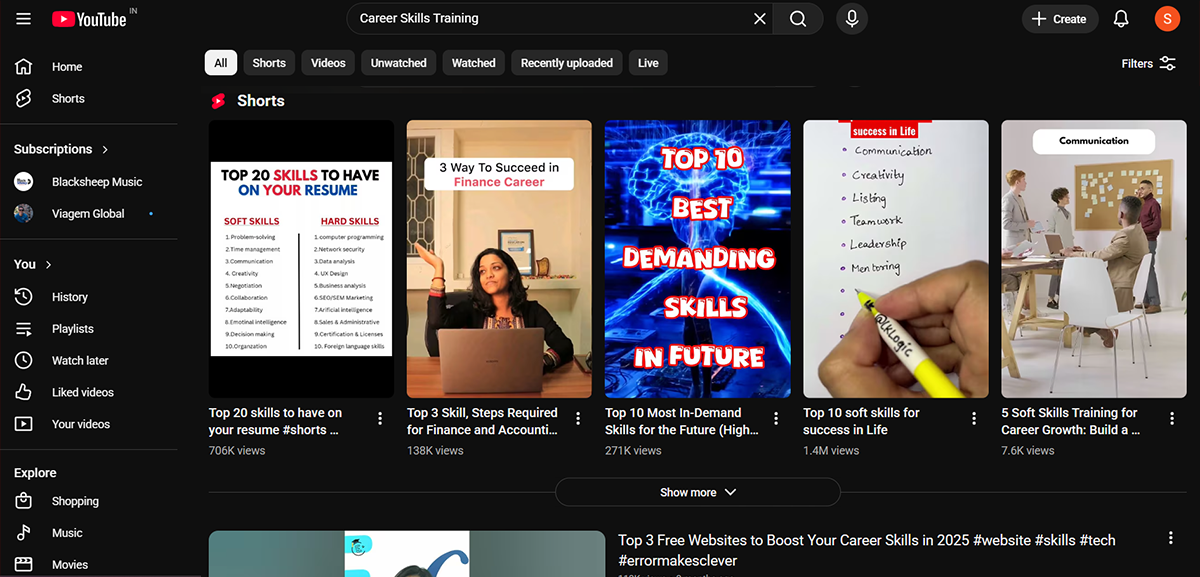Expand Shorts shelf with Show more
Viewport: 1200px width, 577px height.
[x=698, y=492]
